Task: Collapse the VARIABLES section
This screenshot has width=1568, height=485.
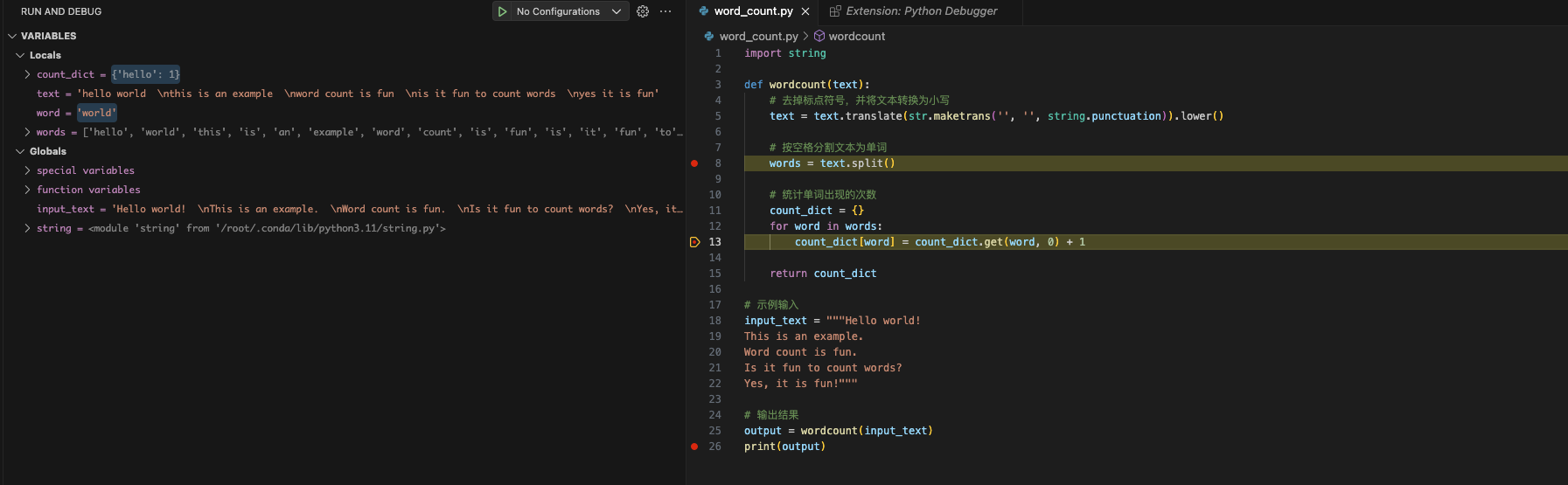Action: (x=12, y=36)
